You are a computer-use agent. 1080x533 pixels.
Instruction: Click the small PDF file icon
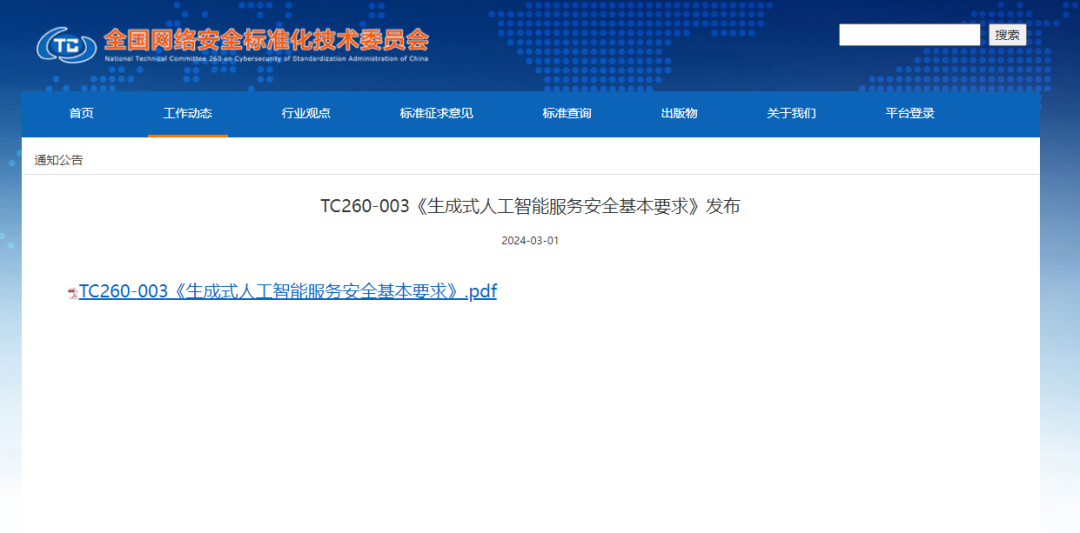pyautogui.click(x=72, y=293)
